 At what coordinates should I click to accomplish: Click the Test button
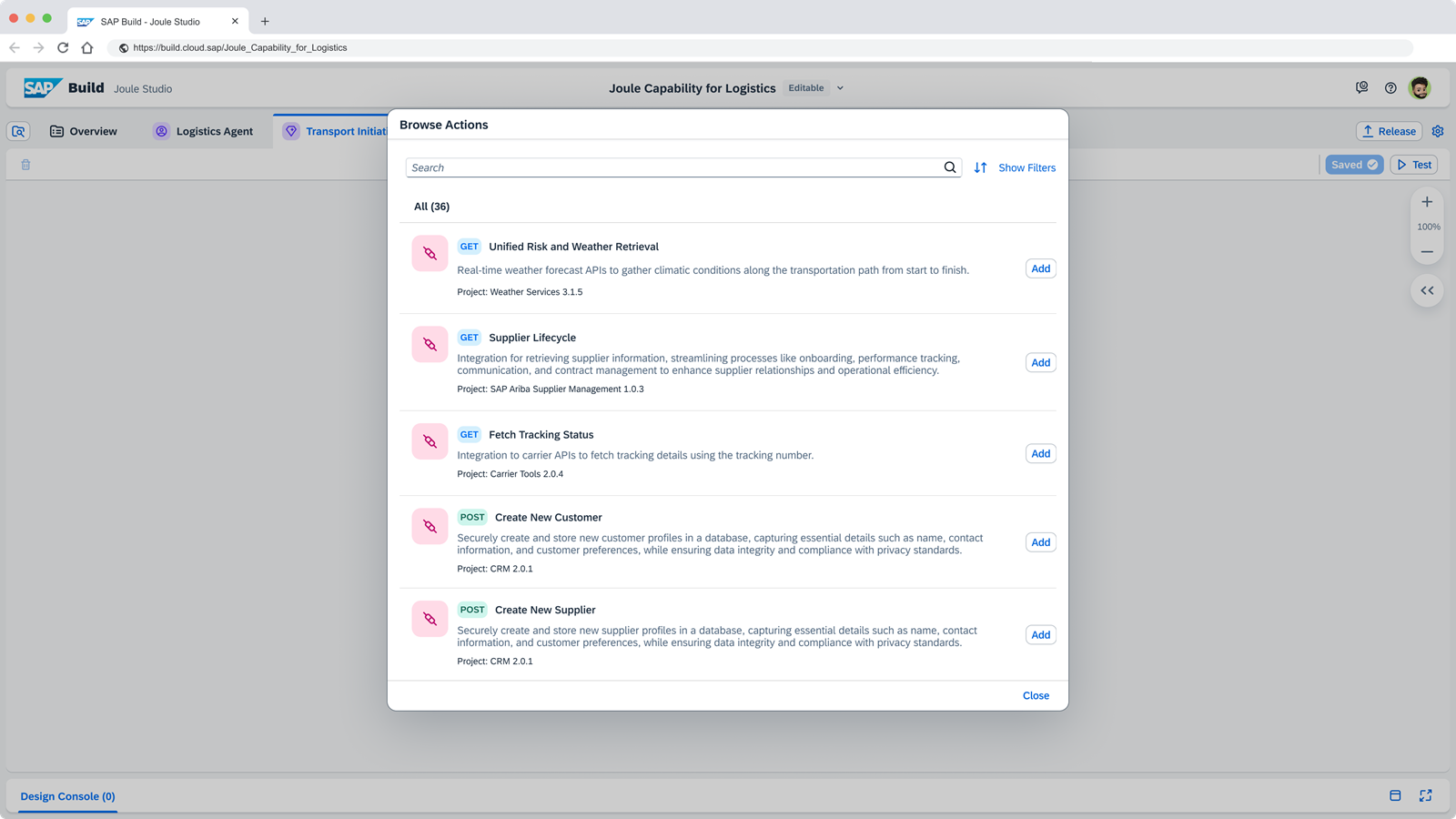coord(1414,165)
